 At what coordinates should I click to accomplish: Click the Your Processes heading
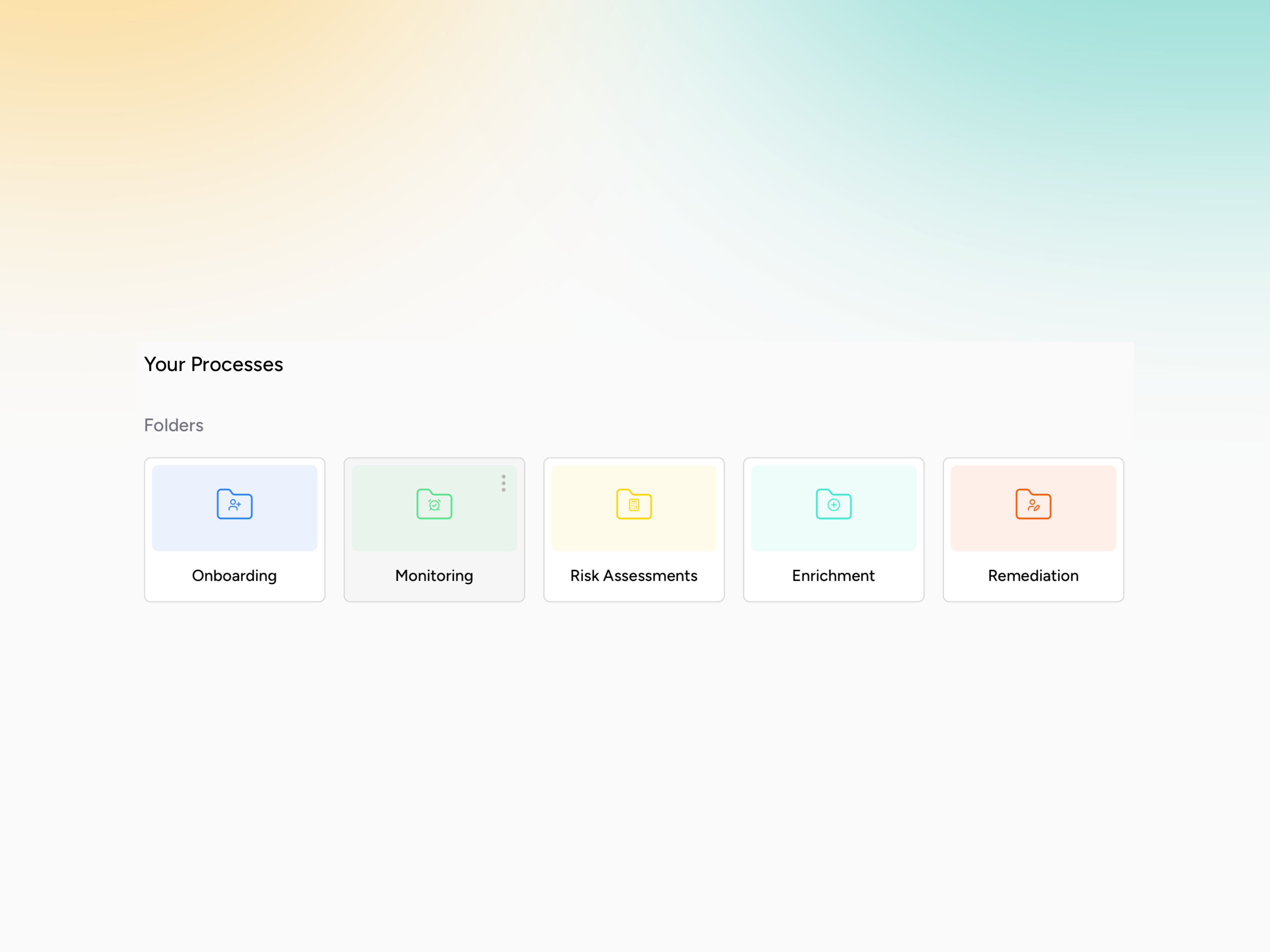click(x=213, y=364)
